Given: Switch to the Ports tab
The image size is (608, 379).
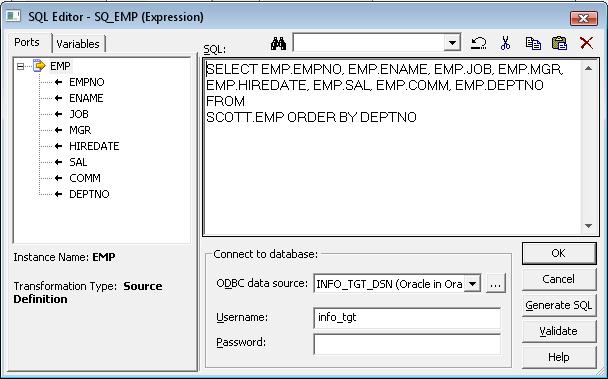Looking at the screenshot, I should [x=27, y=42].
